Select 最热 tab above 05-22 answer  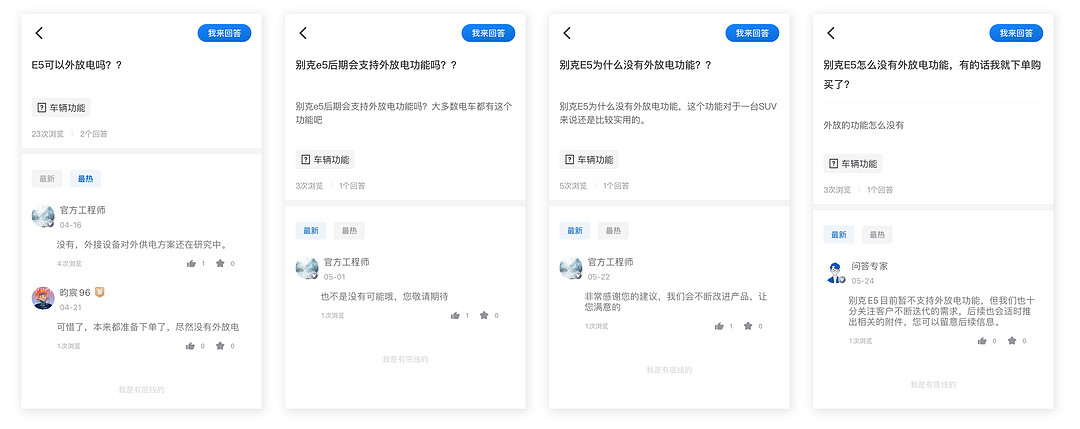pos(613,231)
